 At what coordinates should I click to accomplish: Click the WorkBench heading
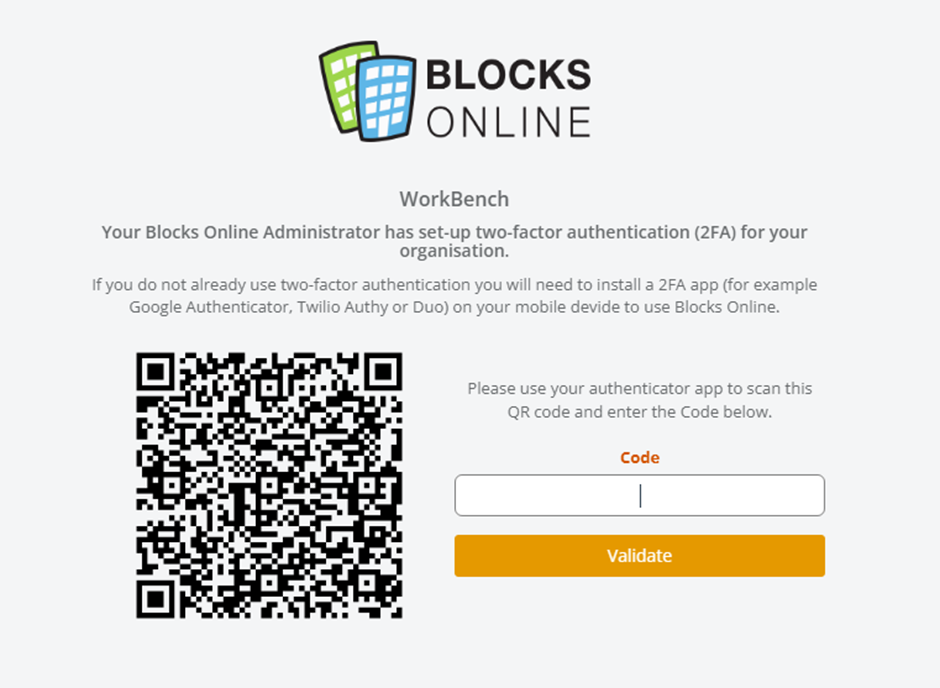[x=454, y=199]
